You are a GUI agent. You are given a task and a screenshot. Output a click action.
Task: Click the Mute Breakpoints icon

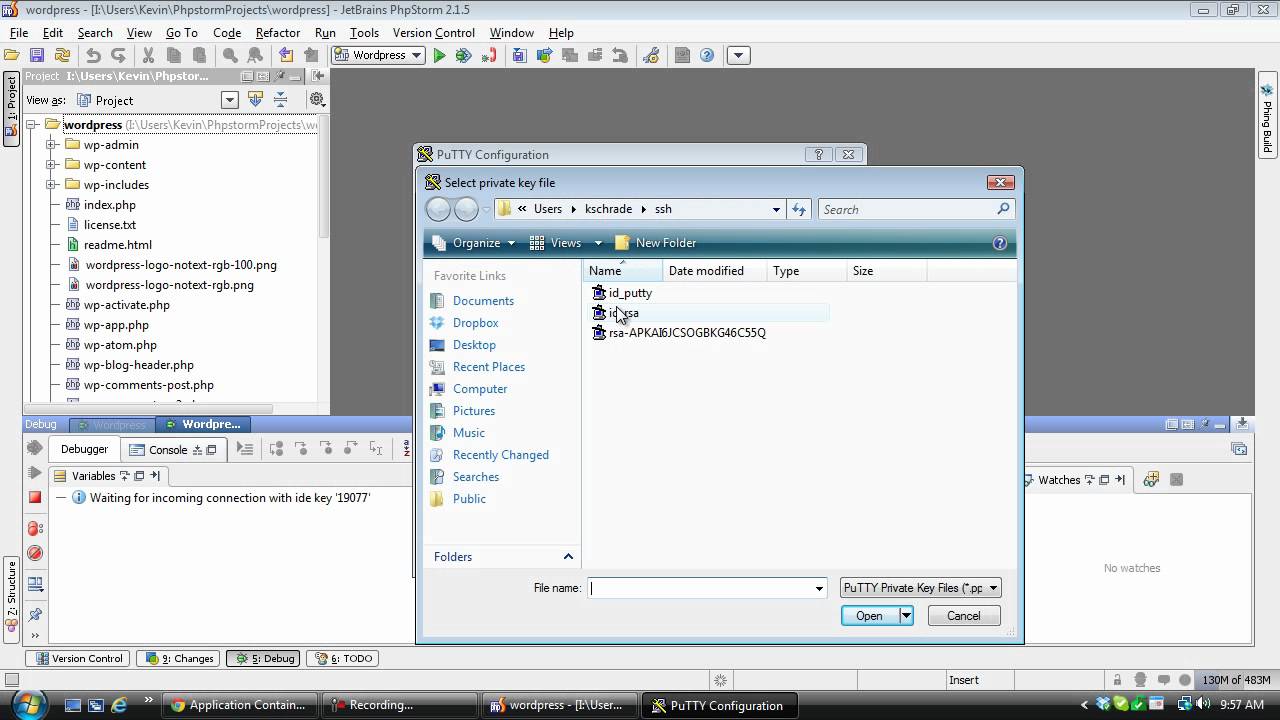tap(35, 553)
